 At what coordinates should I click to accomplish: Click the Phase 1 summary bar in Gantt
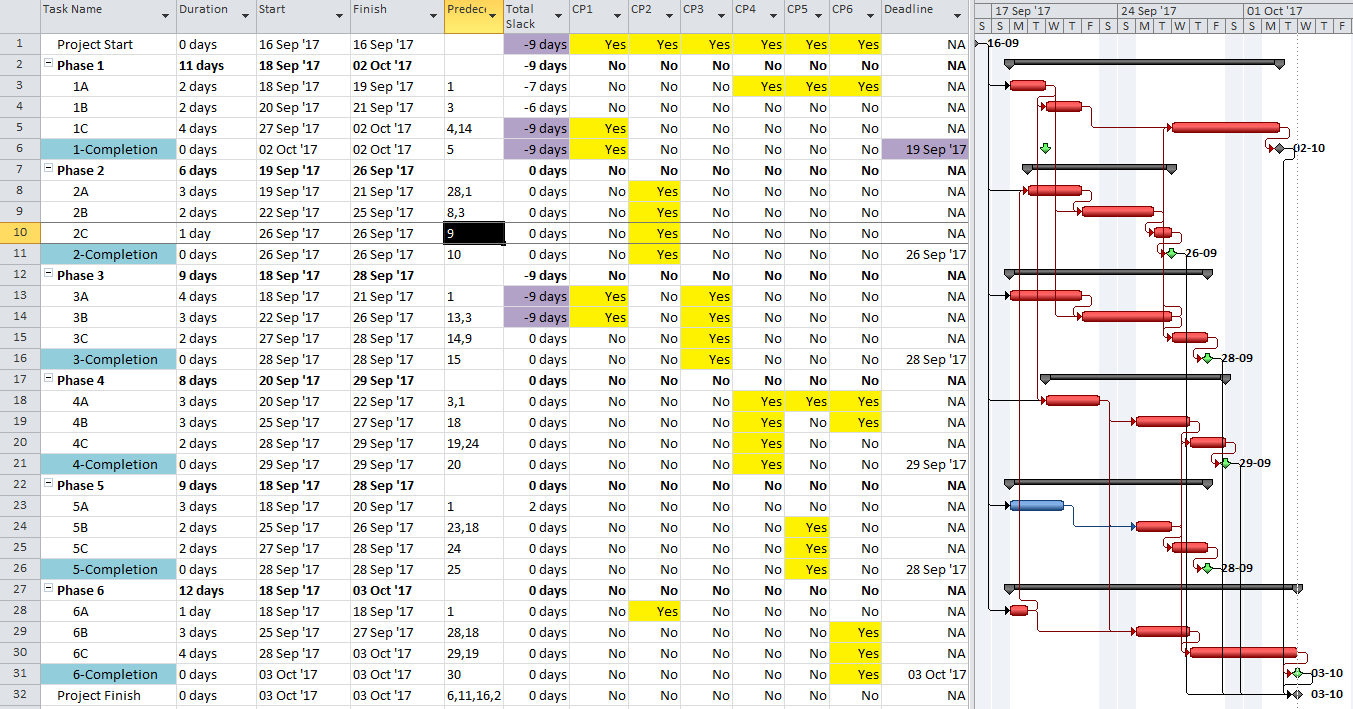pyautogui.click(x=1144, y=63)
